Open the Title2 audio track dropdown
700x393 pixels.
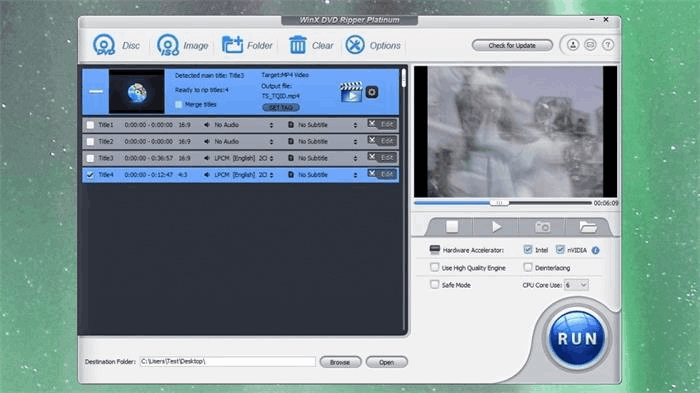[271, 142]
